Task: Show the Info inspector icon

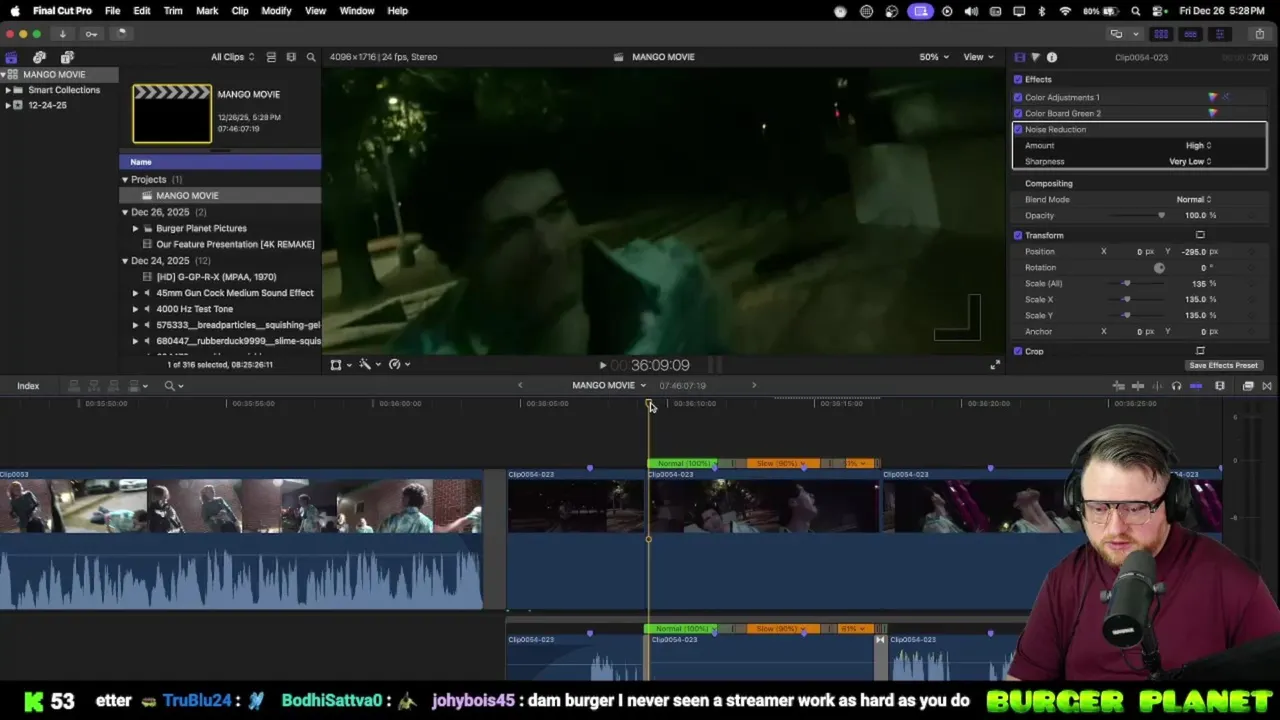Action: 1052,57
